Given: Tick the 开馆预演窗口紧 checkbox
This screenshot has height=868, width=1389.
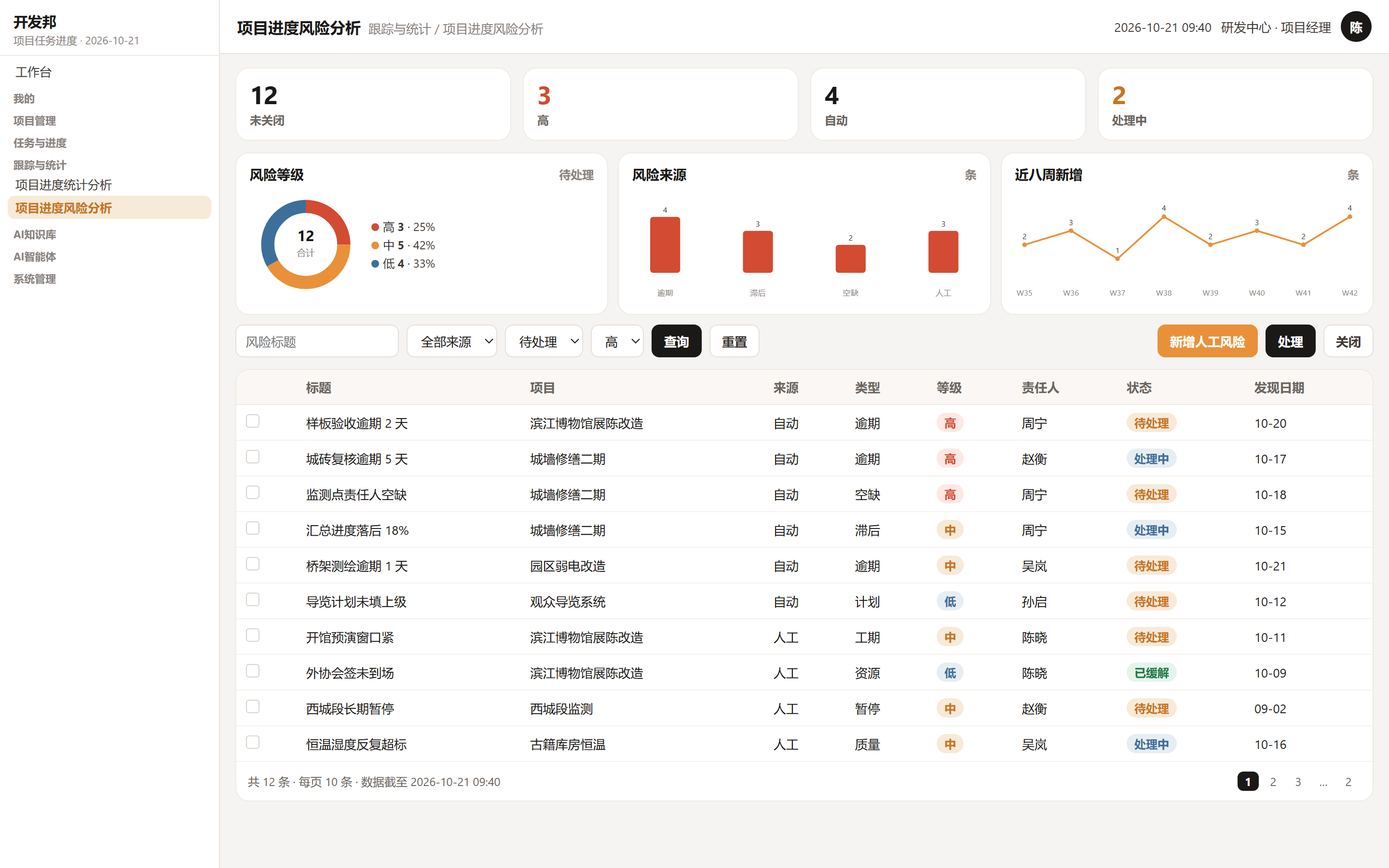Looking at the screenshot, I should [x=253, y=635].
